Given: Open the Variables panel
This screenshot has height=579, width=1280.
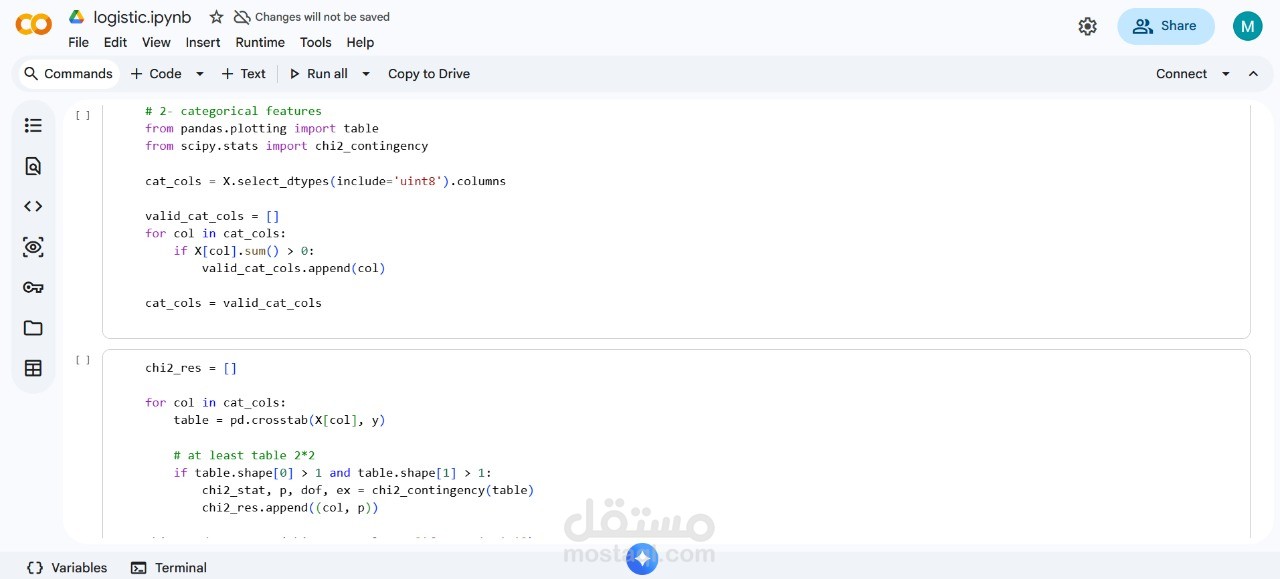Looking at the screenshot, I should click(x=67, y=568).
